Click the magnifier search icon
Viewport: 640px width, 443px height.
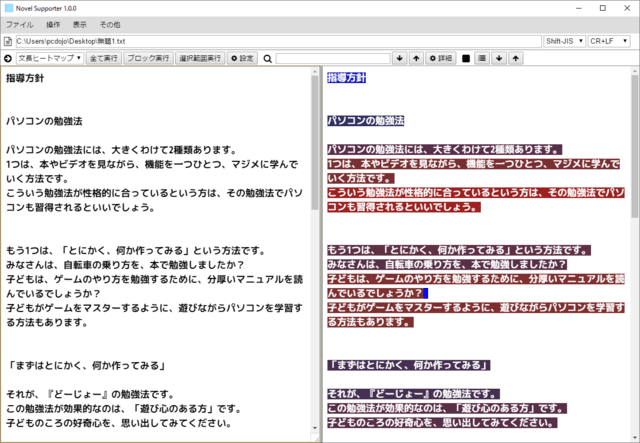point(268,59)
